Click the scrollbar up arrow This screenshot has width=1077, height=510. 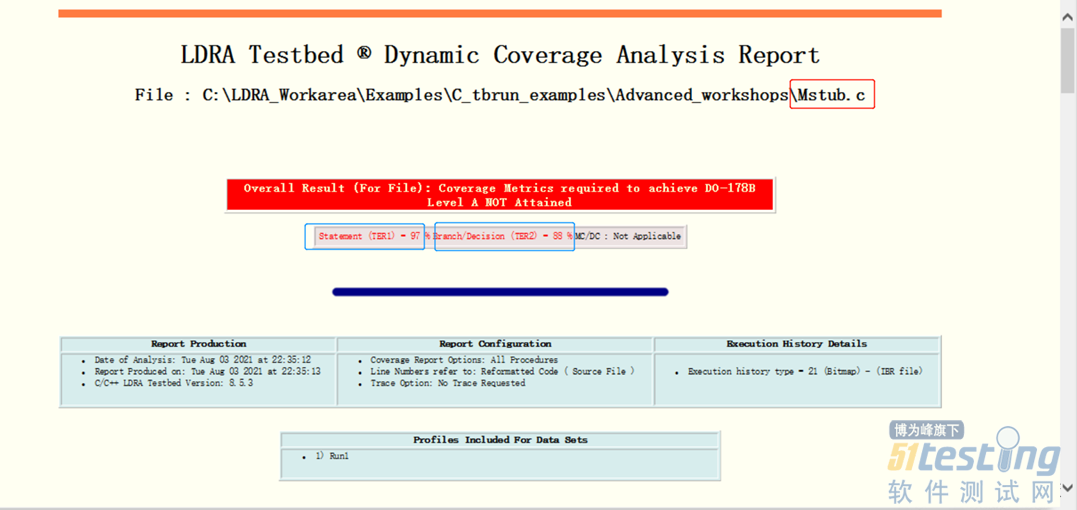tap(1068, 8)
